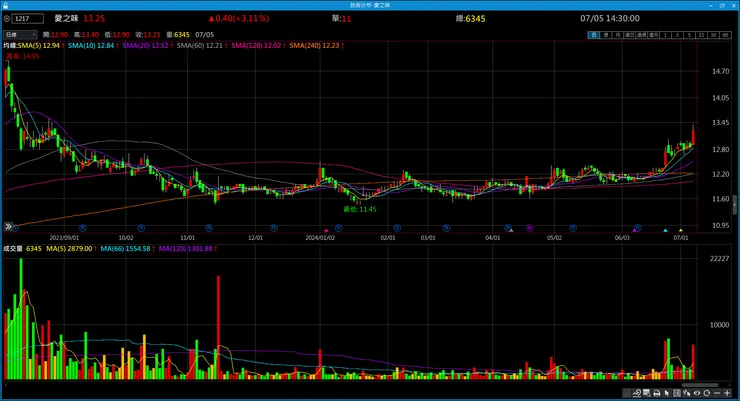Expand the double-chevron arrow at chart's left edge
This screenshot has height=401, width=740.
pos(8,226)
